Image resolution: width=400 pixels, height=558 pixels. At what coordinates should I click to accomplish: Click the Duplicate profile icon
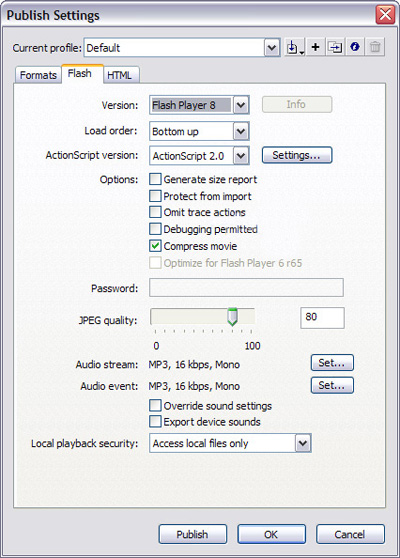tap(335, 47)
